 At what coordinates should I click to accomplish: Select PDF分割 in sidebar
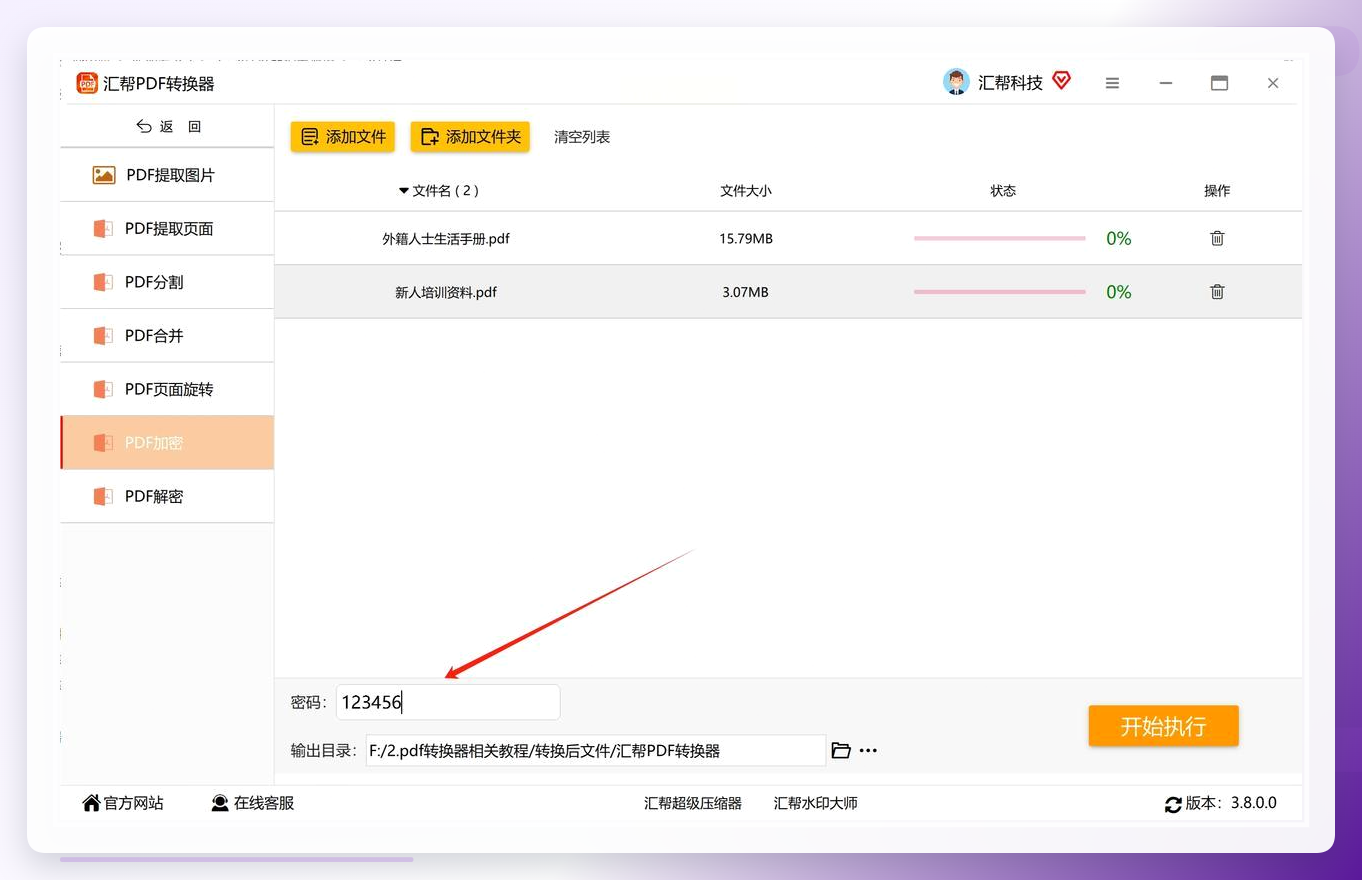pos(167,282)
